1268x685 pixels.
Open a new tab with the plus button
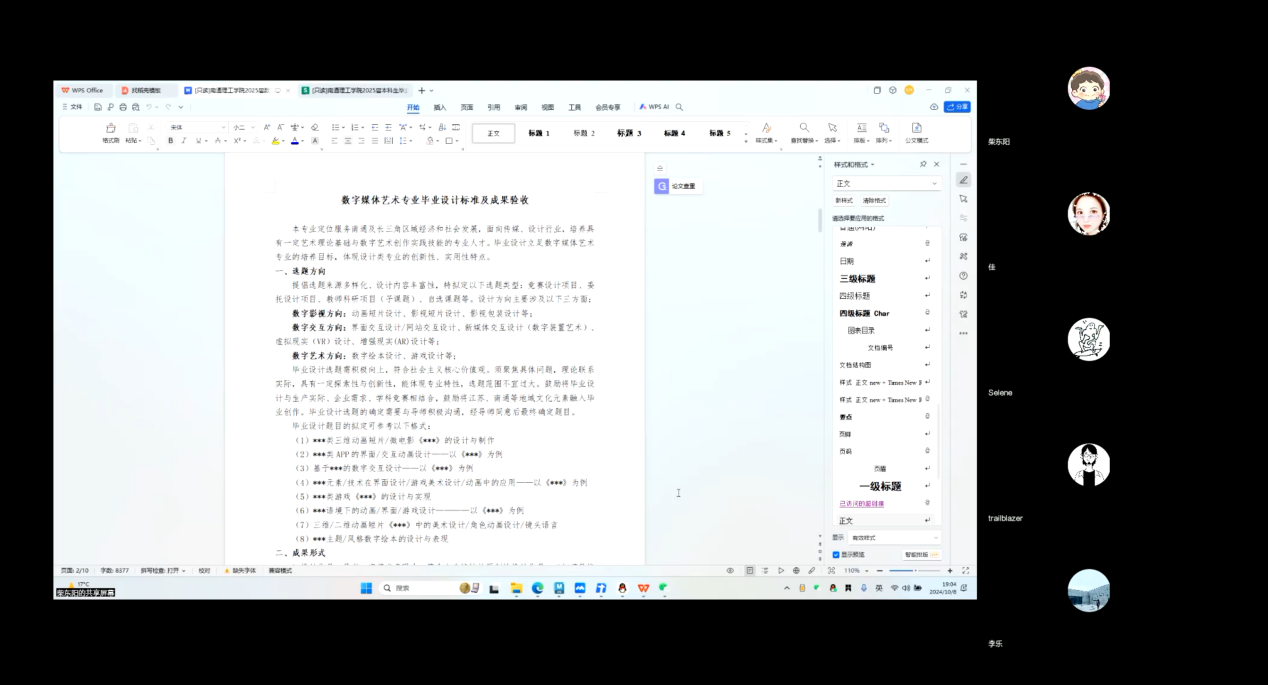click(x=422, y=90)
